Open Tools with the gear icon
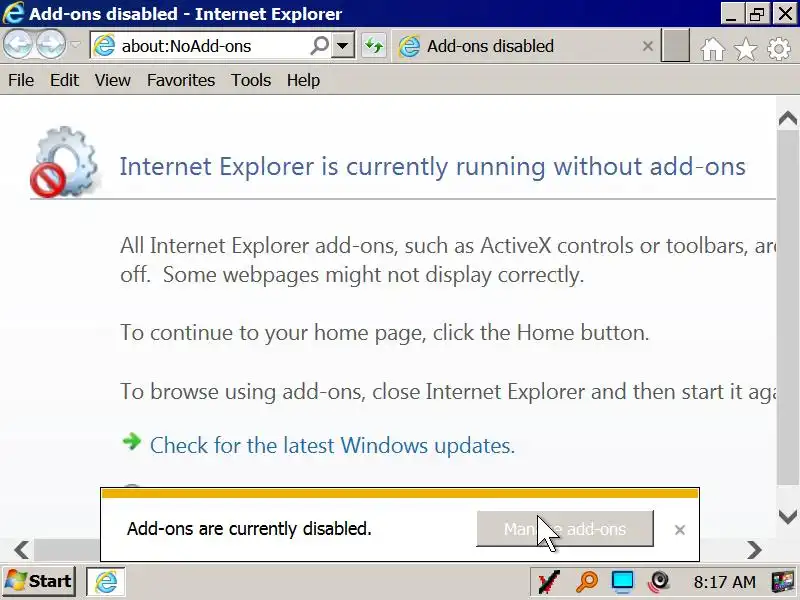800x600 pixels. pyautogui.click(x=779, y=49)
